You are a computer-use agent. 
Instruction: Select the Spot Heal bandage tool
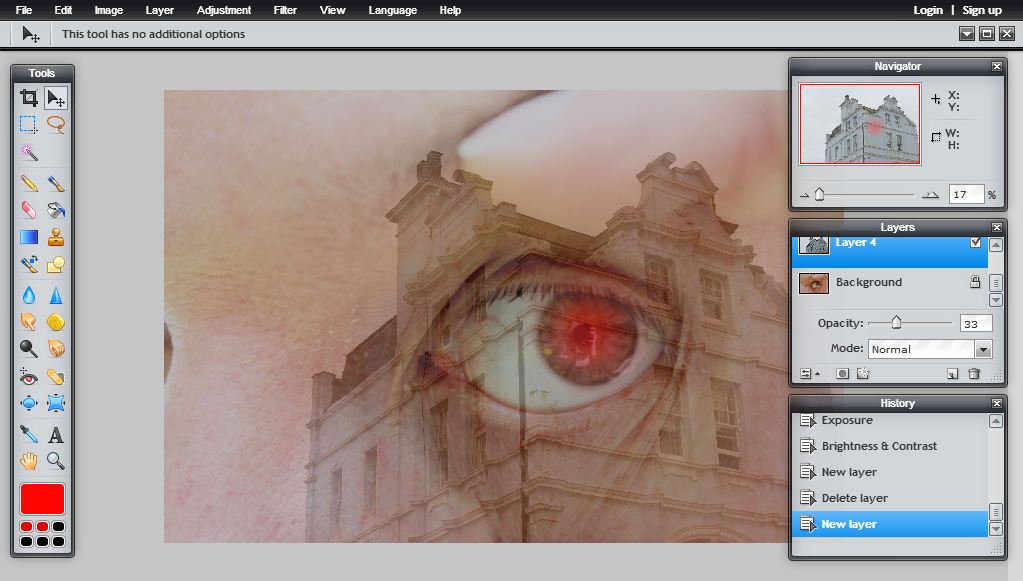56,376
